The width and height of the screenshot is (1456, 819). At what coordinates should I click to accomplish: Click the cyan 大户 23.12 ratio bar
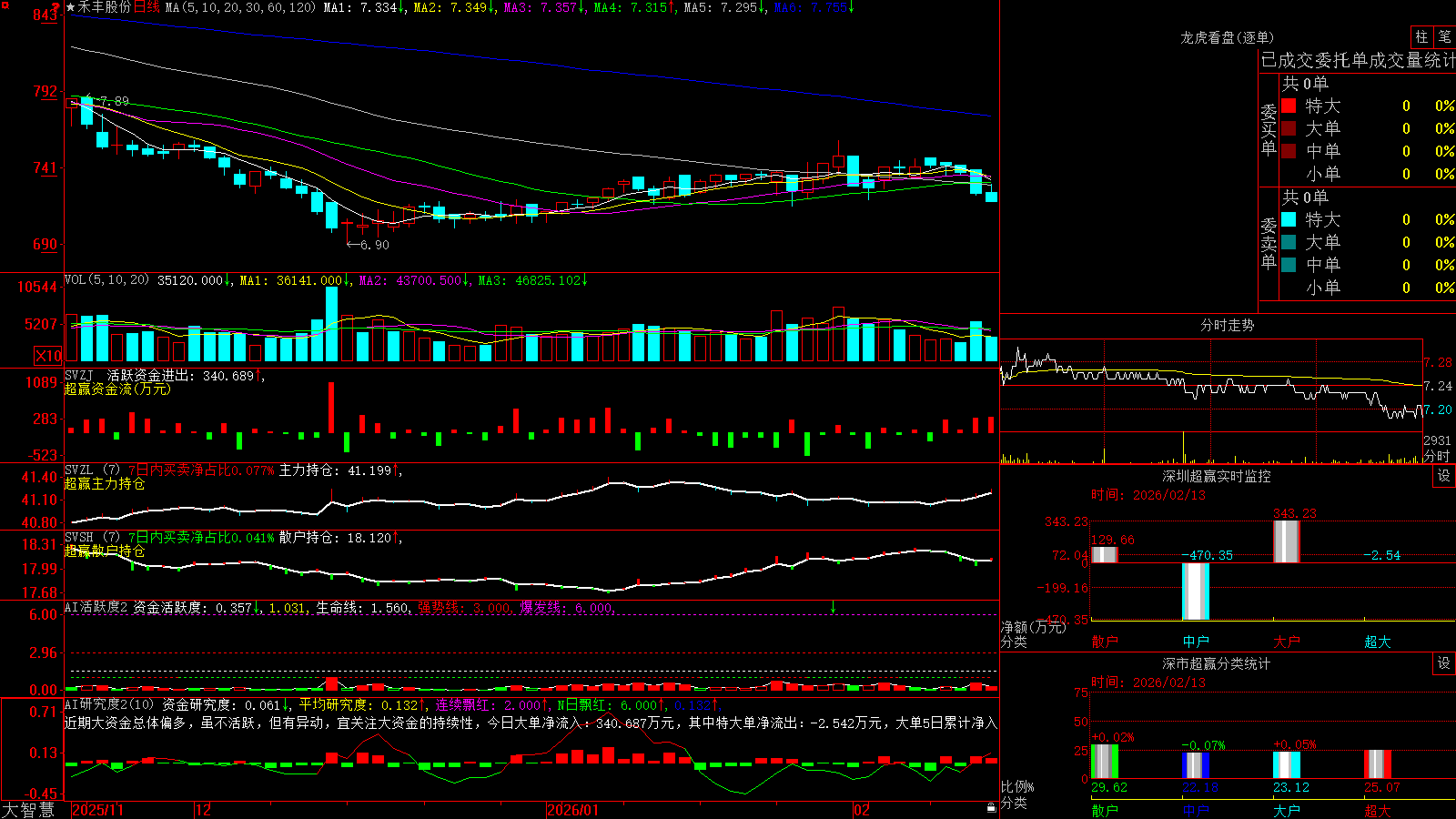tap(1286, 764)
